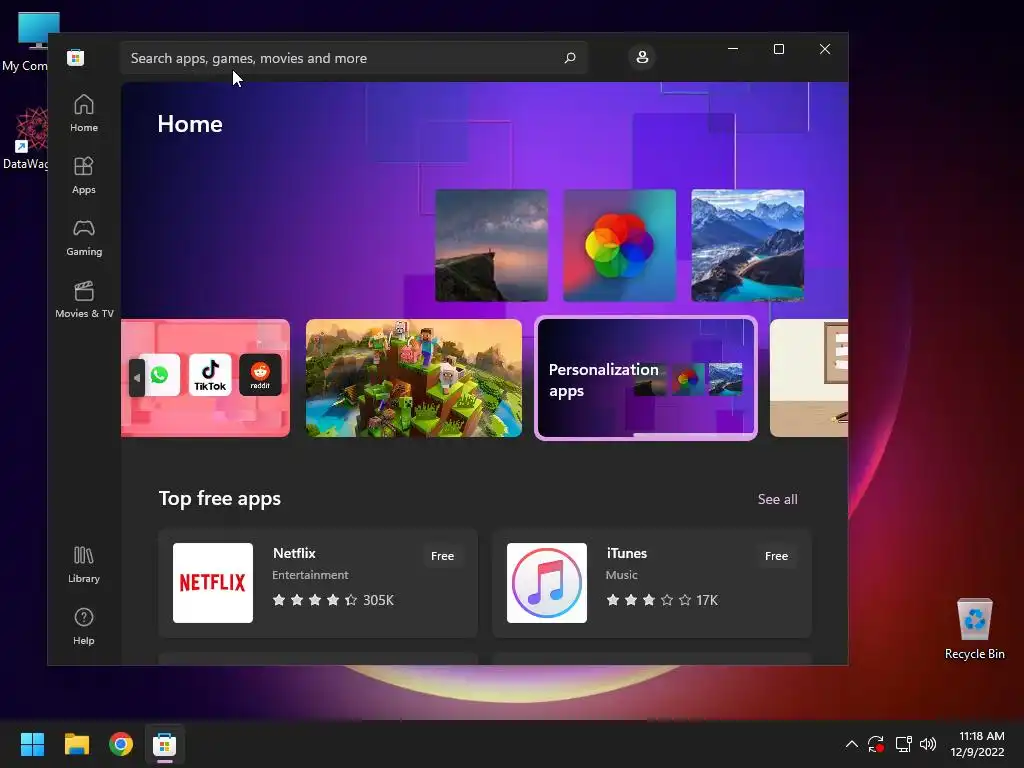Show hidden icons in system tray
Image resolution: width=1024 pixels, height=768 pixels.
[x=852, y=744]
